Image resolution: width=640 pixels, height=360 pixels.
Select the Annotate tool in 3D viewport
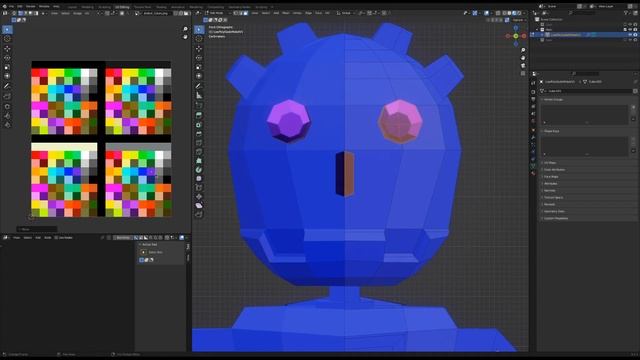(199, 86)
